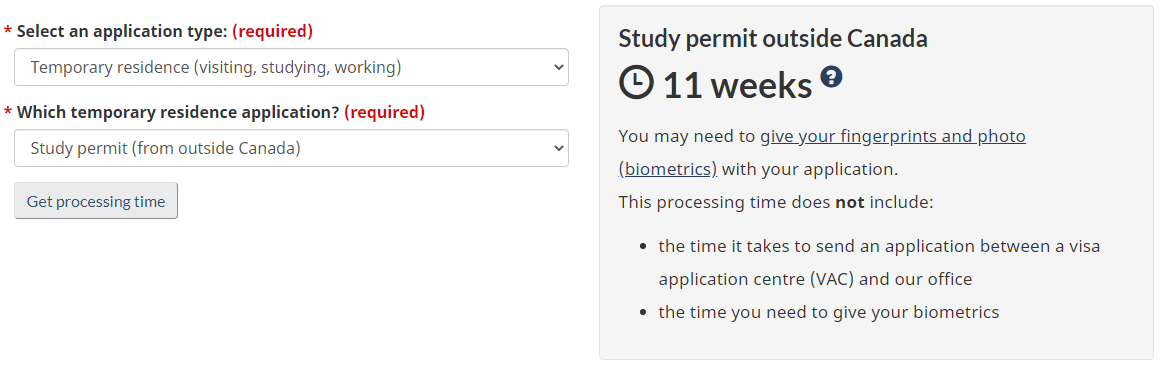Click the red asterisk before Select an application type
This screenshot has height=367, width=1160.
7,32
